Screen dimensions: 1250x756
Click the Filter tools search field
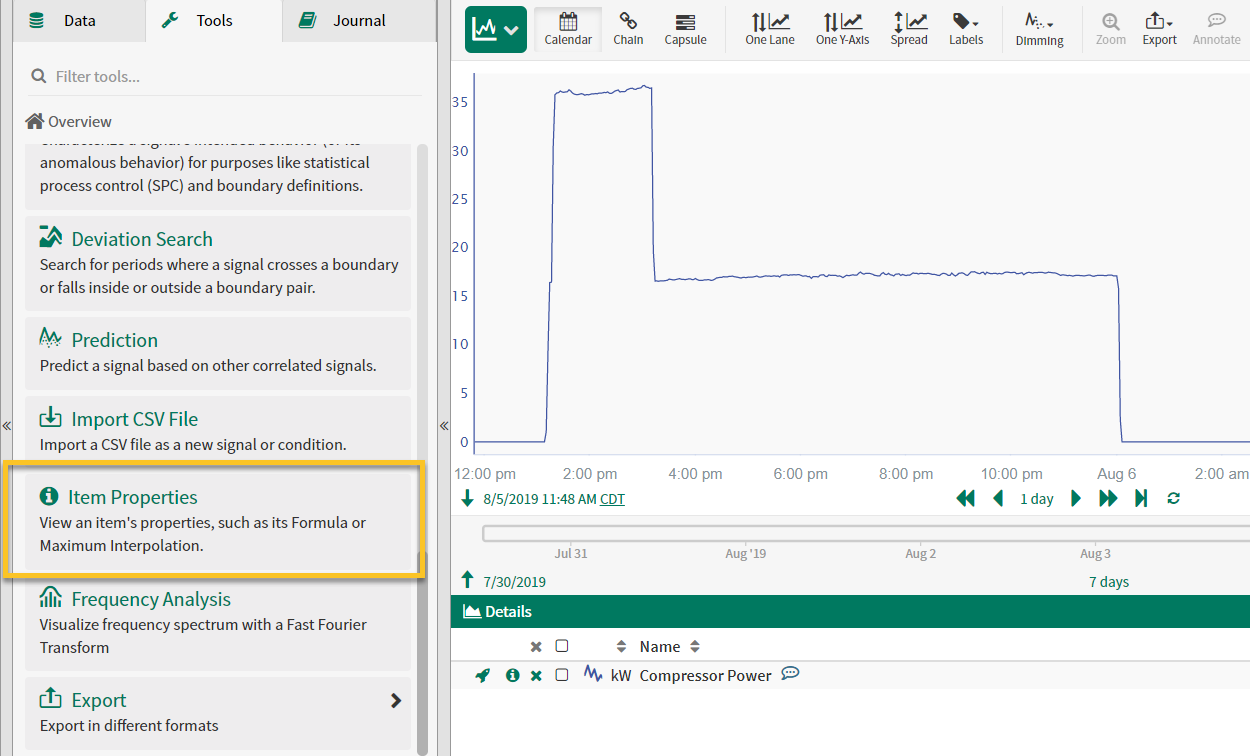230,76
